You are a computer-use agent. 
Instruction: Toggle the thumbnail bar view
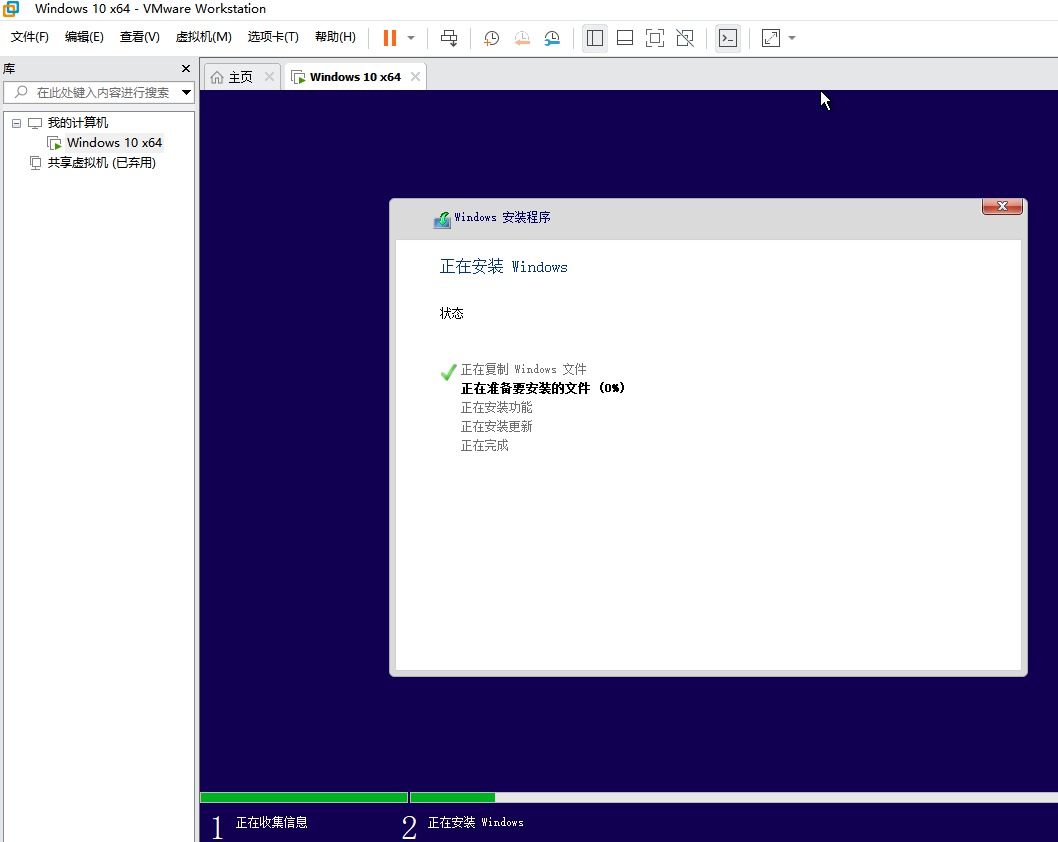(x=625, y=38)
